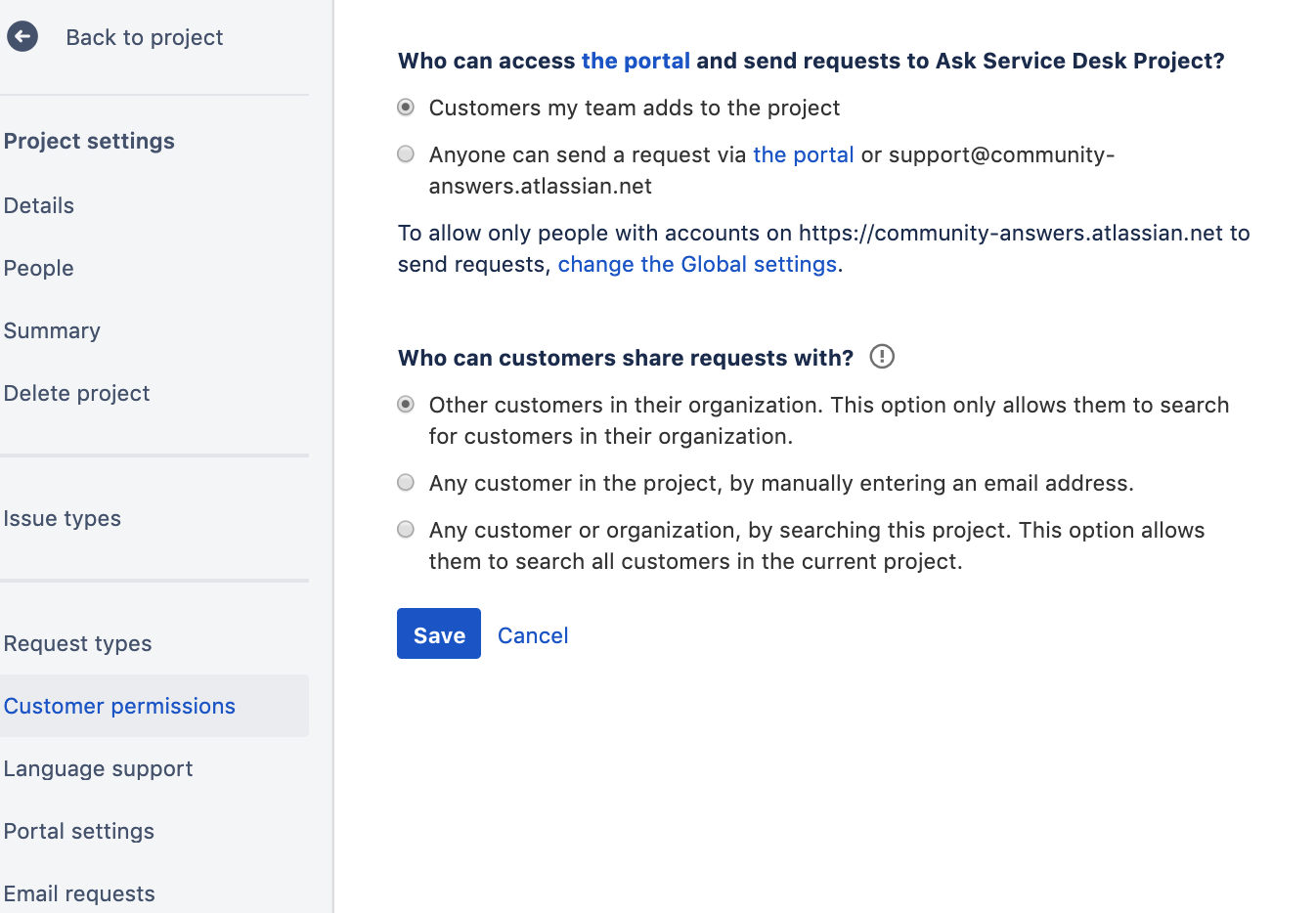Open the 'change the Global settings' link

pos(697,264)
